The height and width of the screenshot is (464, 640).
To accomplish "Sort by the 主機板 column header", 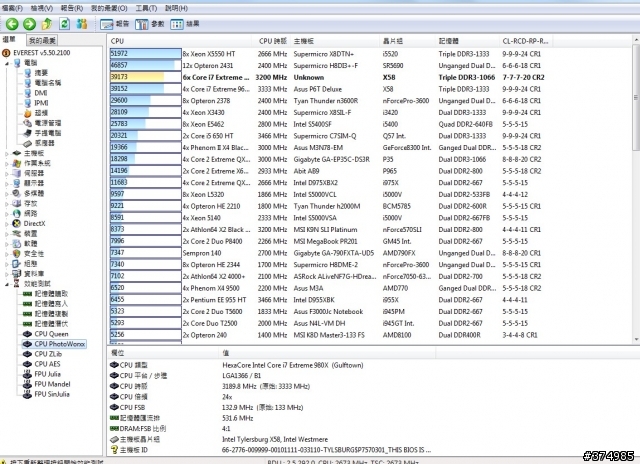I will (335, 41).
